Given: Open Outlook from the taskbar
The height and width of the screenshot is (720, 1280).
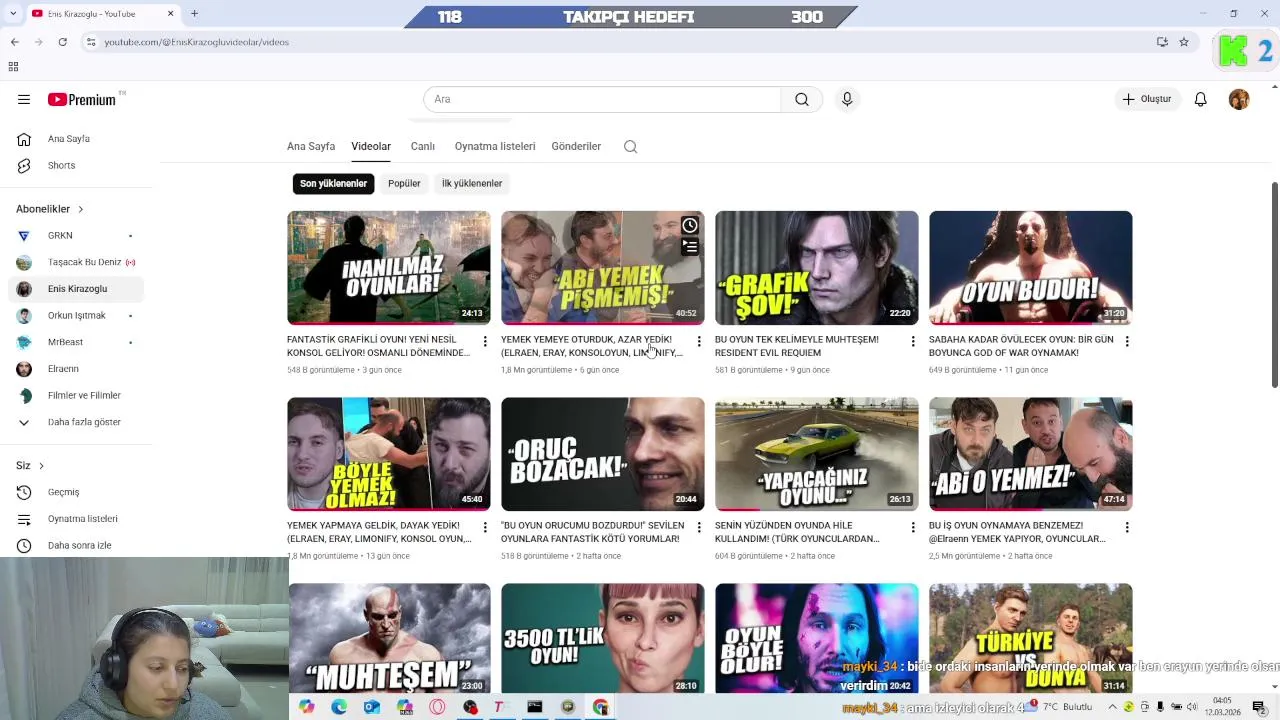Looking at the screenshot, I should 372,707.
